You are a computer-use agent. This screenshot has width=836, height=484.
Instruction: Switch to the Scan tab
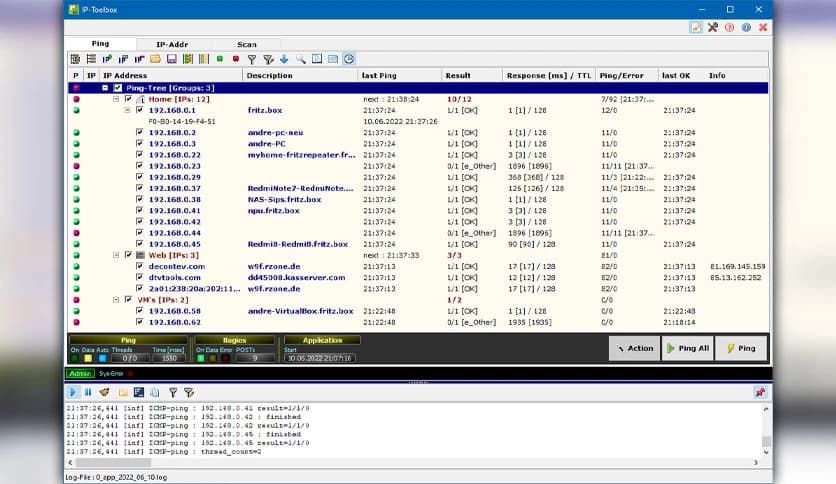click(246, 44)
